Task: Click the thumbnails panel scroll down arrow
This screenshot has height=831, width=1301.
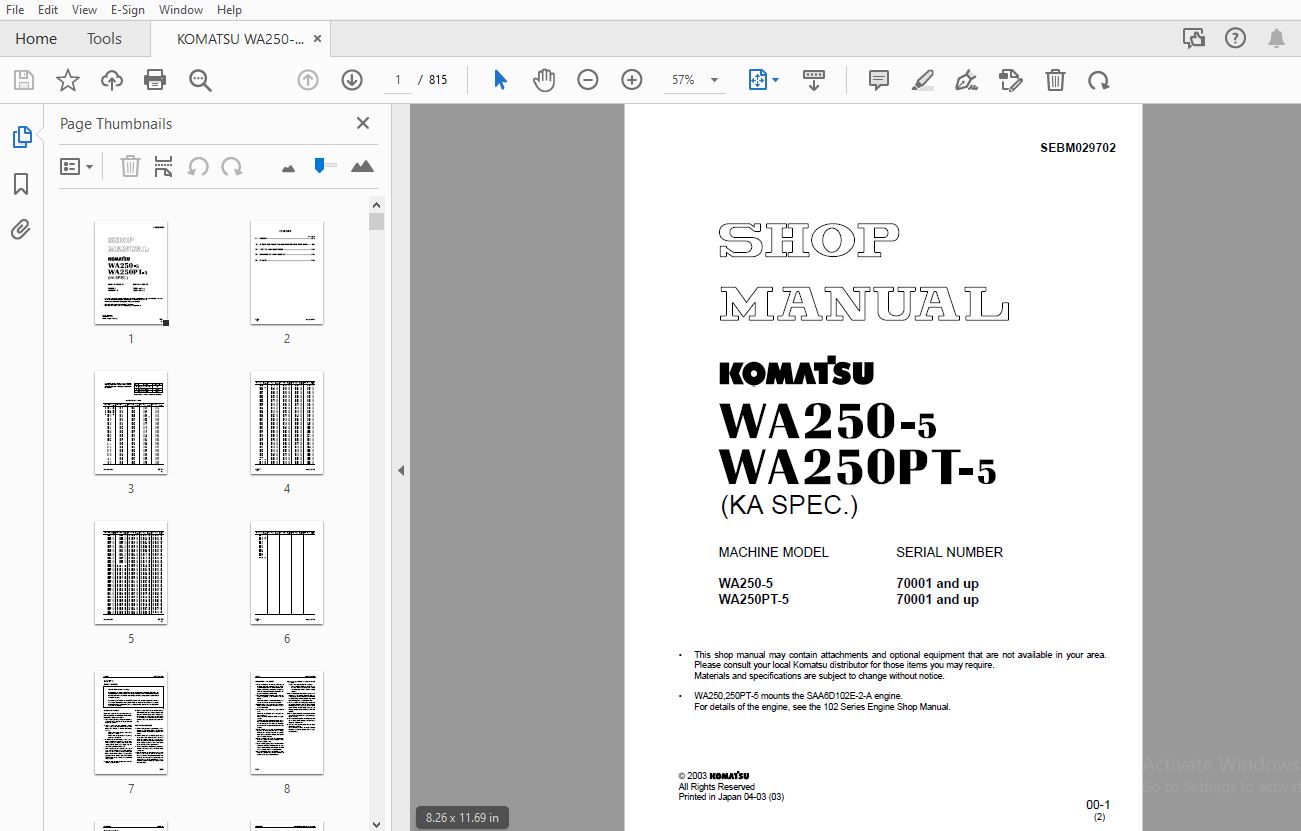Action: (x=376, y=824)
